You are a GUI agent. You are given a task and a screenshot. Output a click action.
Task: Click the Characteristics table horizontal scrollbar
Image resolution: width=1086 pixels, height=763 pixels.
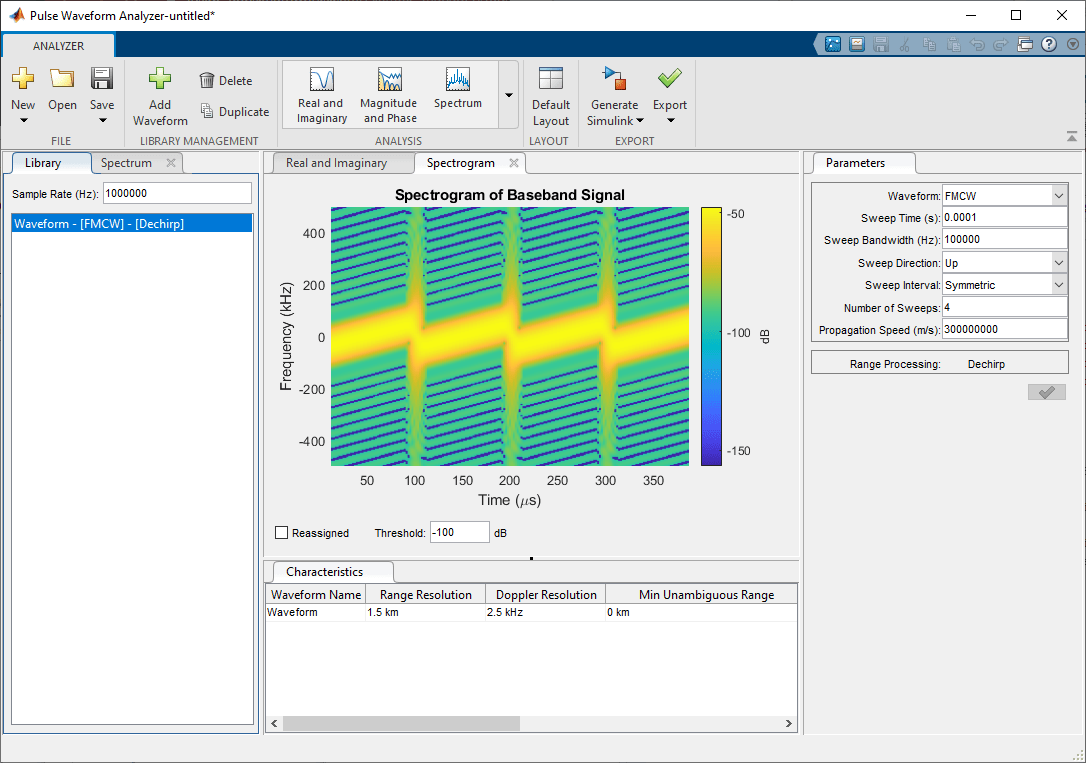pos(400,724)
